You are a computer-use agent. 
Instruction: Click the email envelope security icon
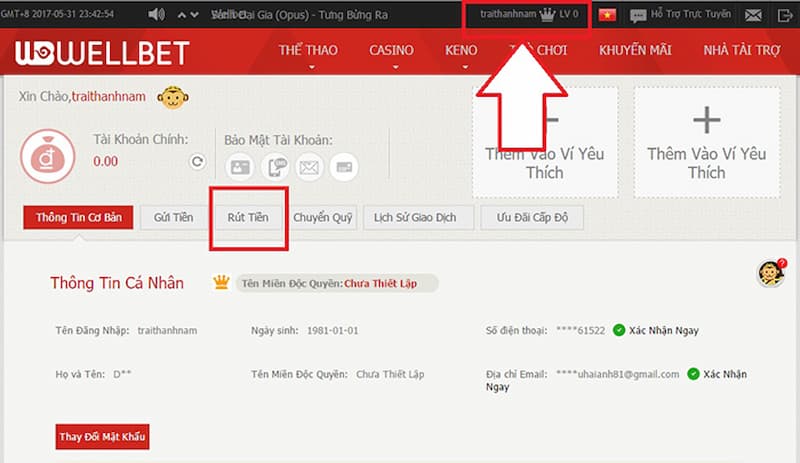point(309,167)
